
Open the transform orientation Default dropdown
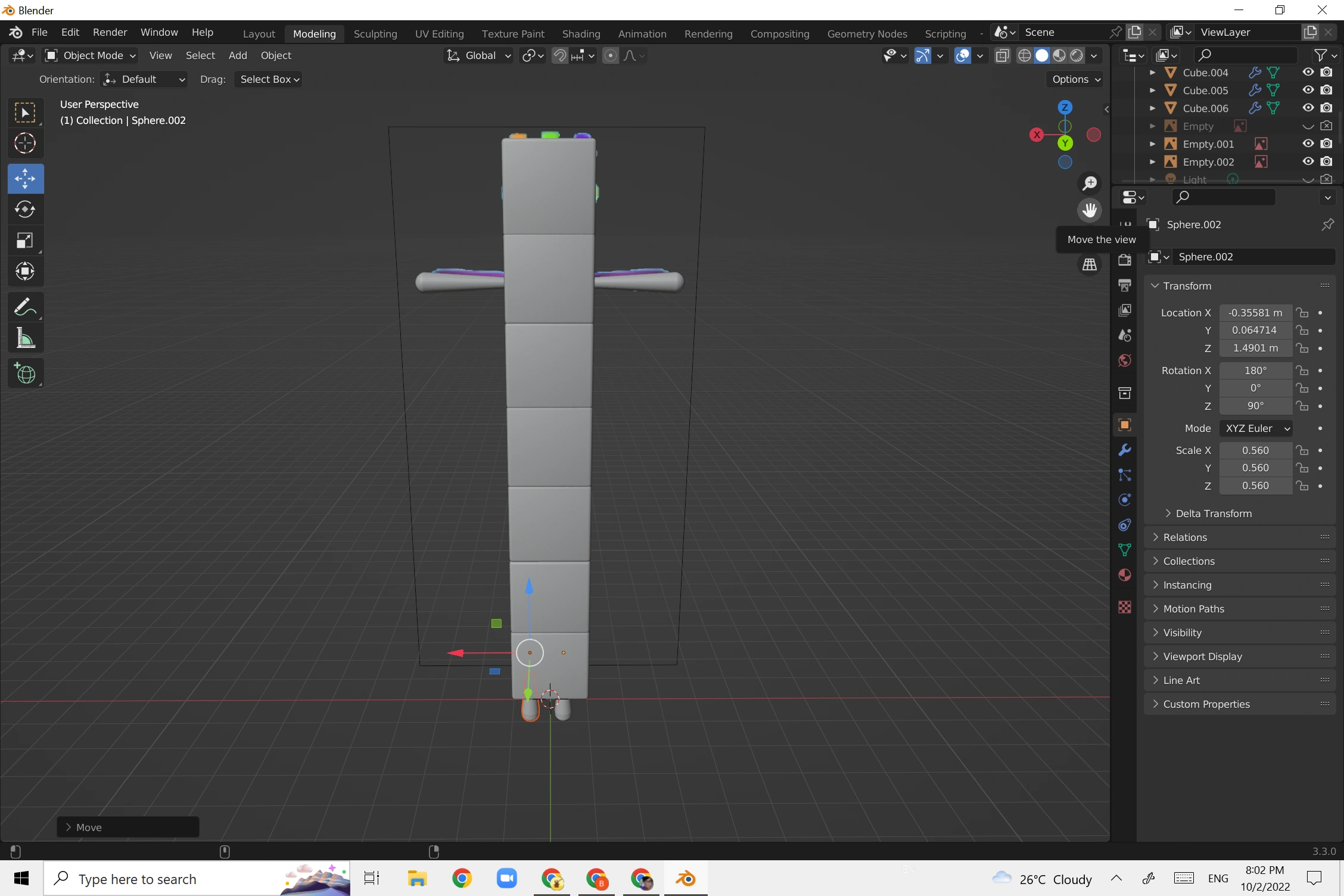click(143, 79)
